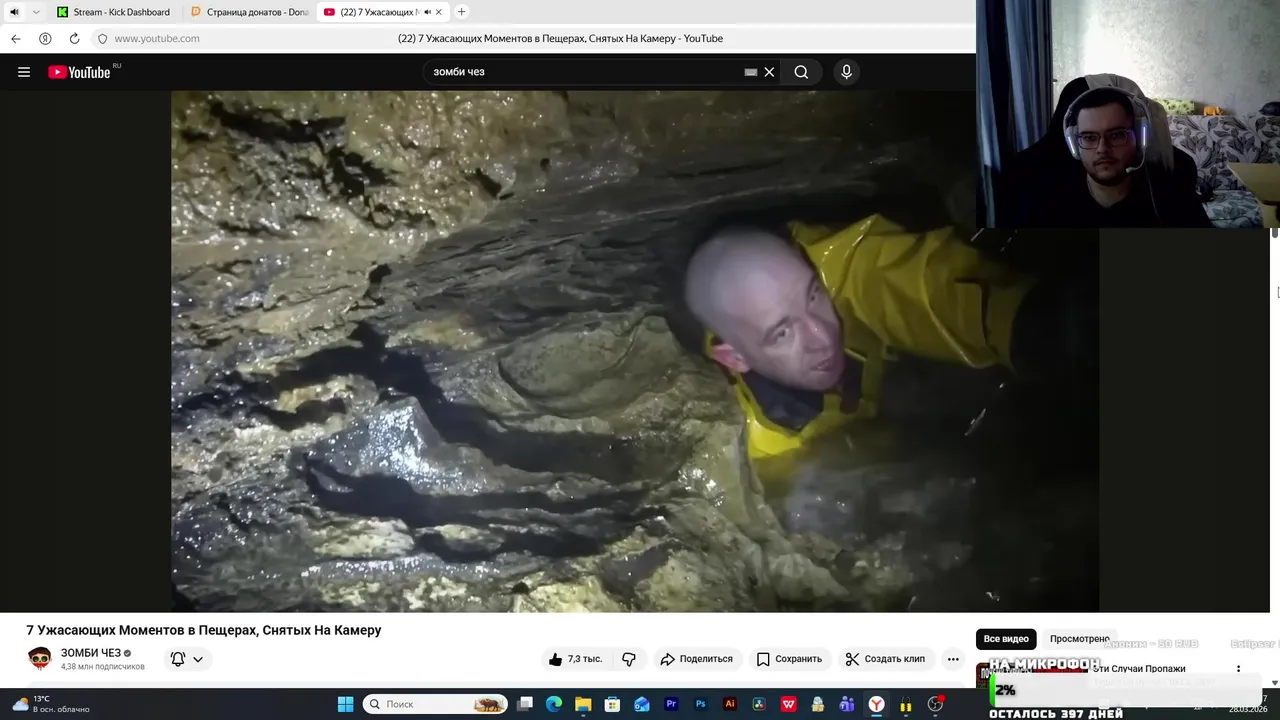Image resolution: width=1280 pixels, height=720 pixels.
Task: Focus the YouTube search box
Action: coord(585,72)
